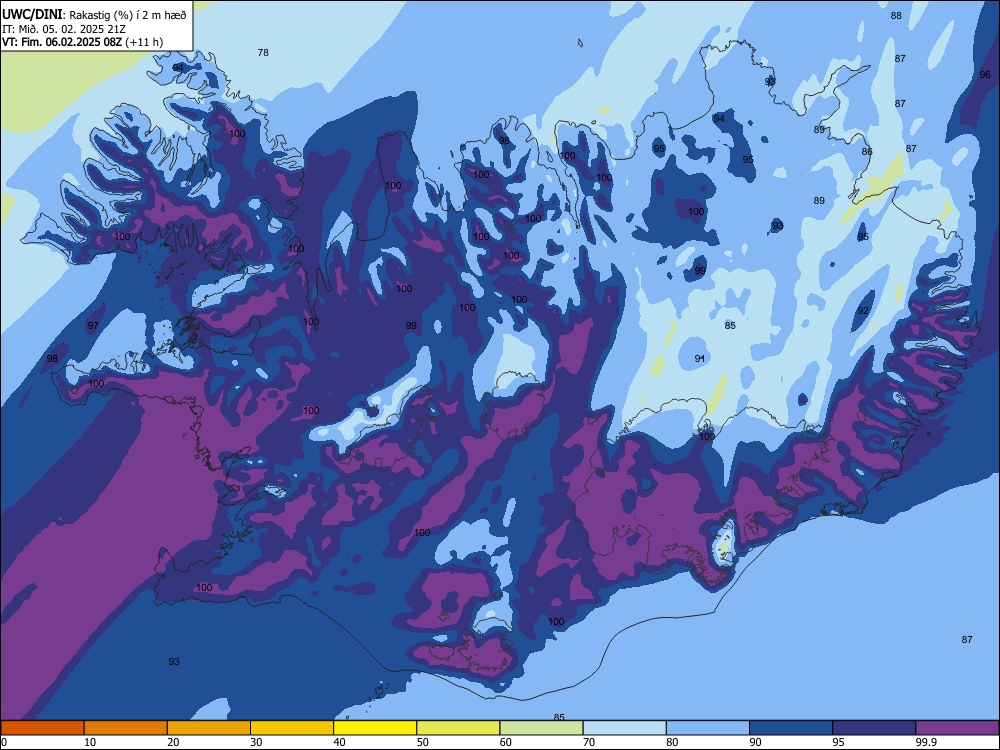Image resolution: width=1000 pixels, height=750 pixels.
Task: Click the legend scale label "50"
Action: 423,742
